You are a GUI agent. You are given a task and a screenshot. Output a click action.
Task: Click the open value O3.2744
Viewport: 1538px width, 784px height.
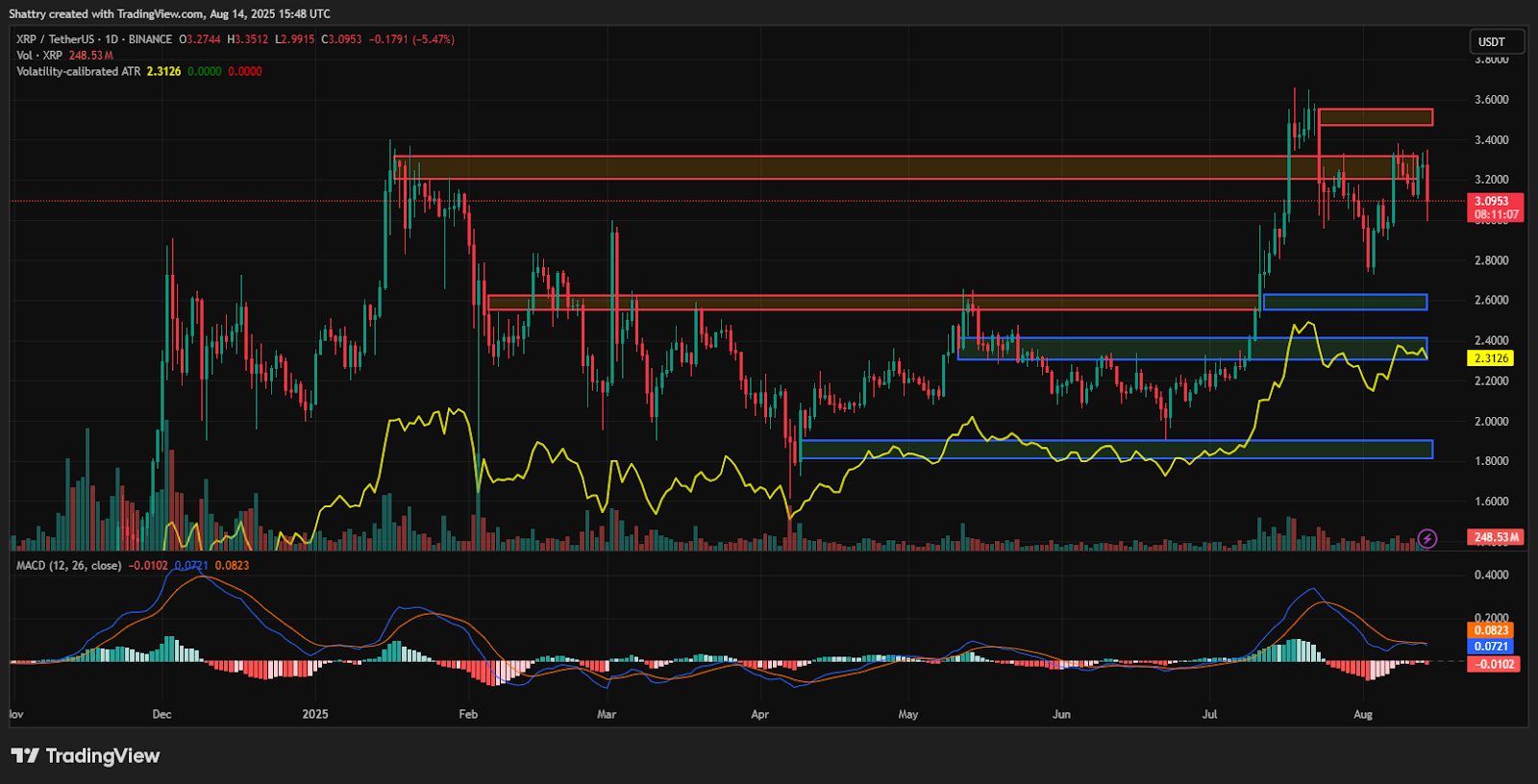point(200,39)
